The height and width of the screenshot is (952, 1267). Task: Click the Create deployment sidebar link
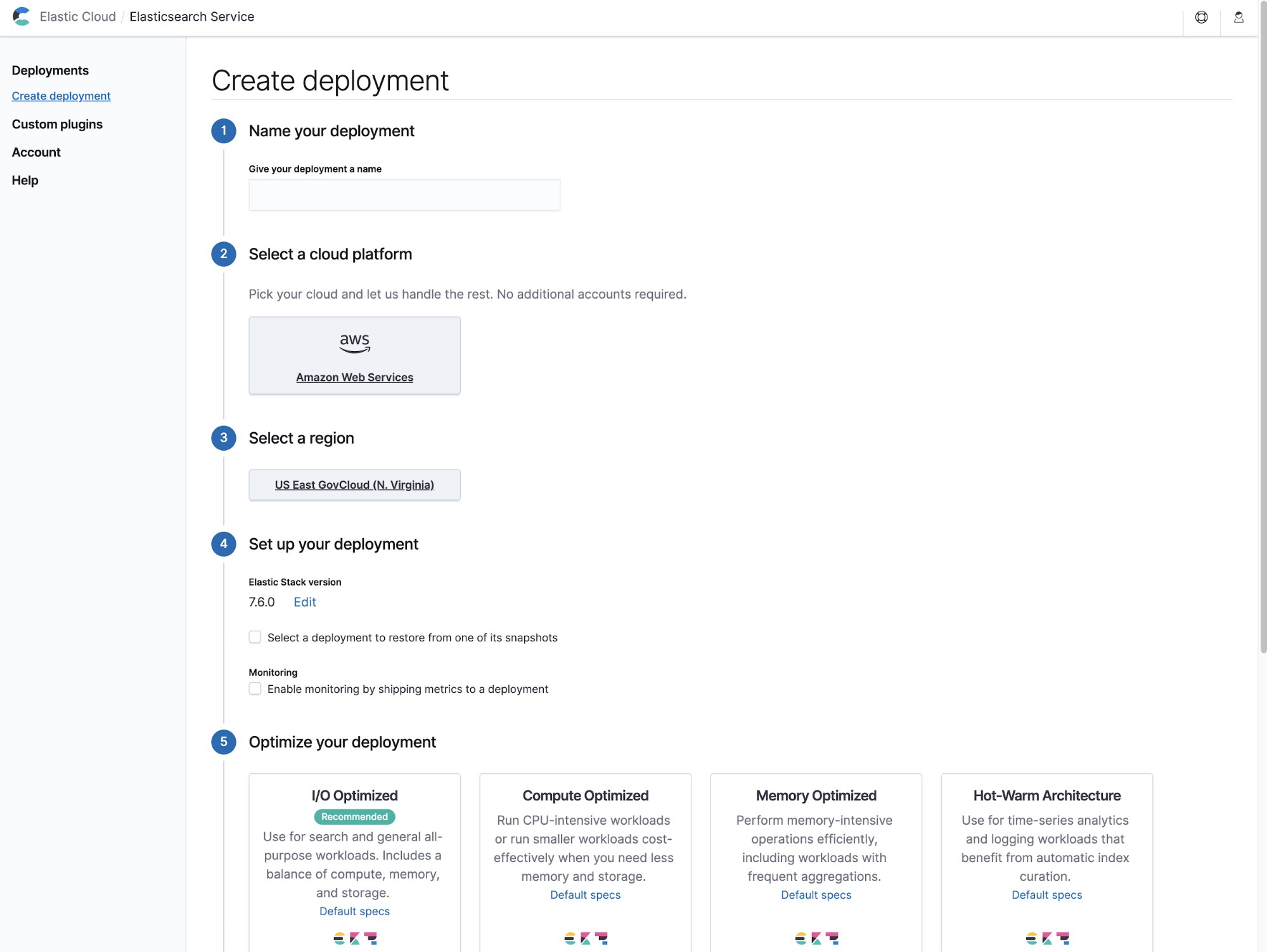pos(61,96)
